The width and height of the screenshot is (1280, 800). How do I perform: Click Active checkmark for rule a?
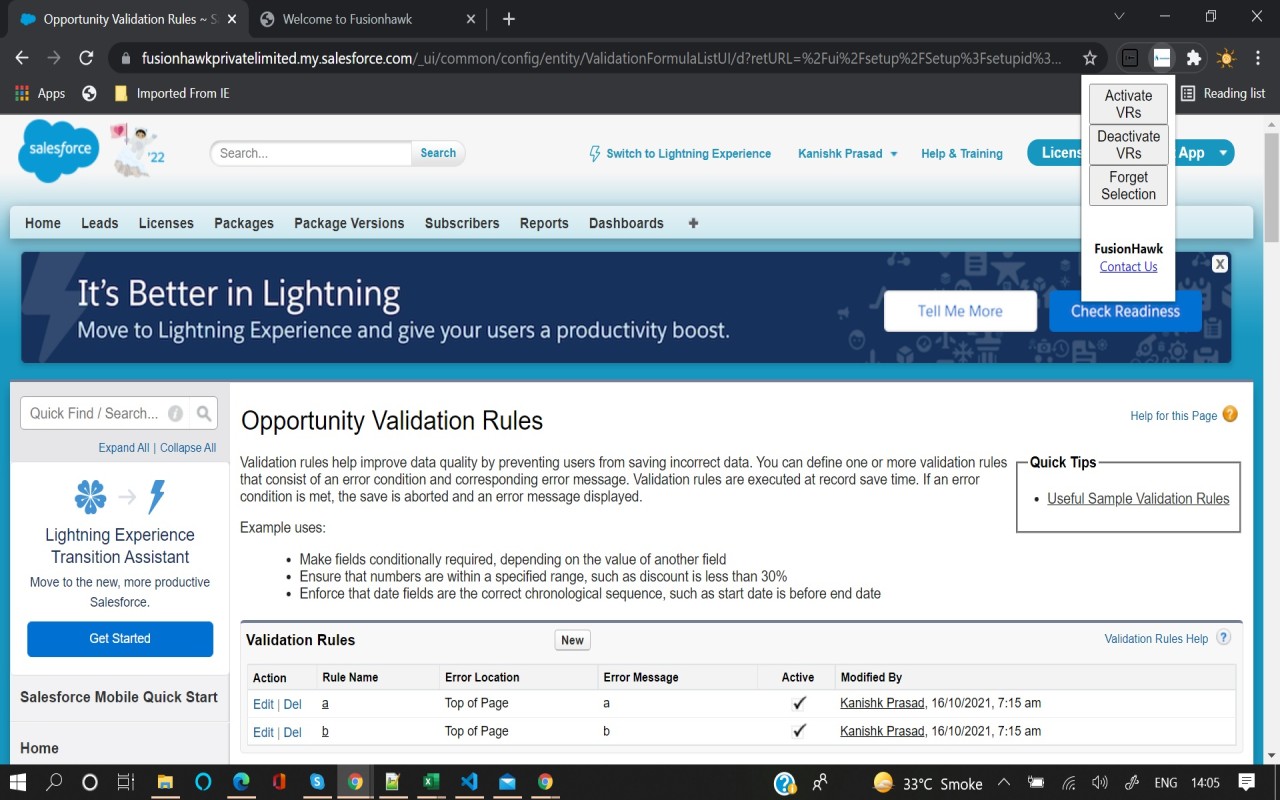[x=798, y=703]
